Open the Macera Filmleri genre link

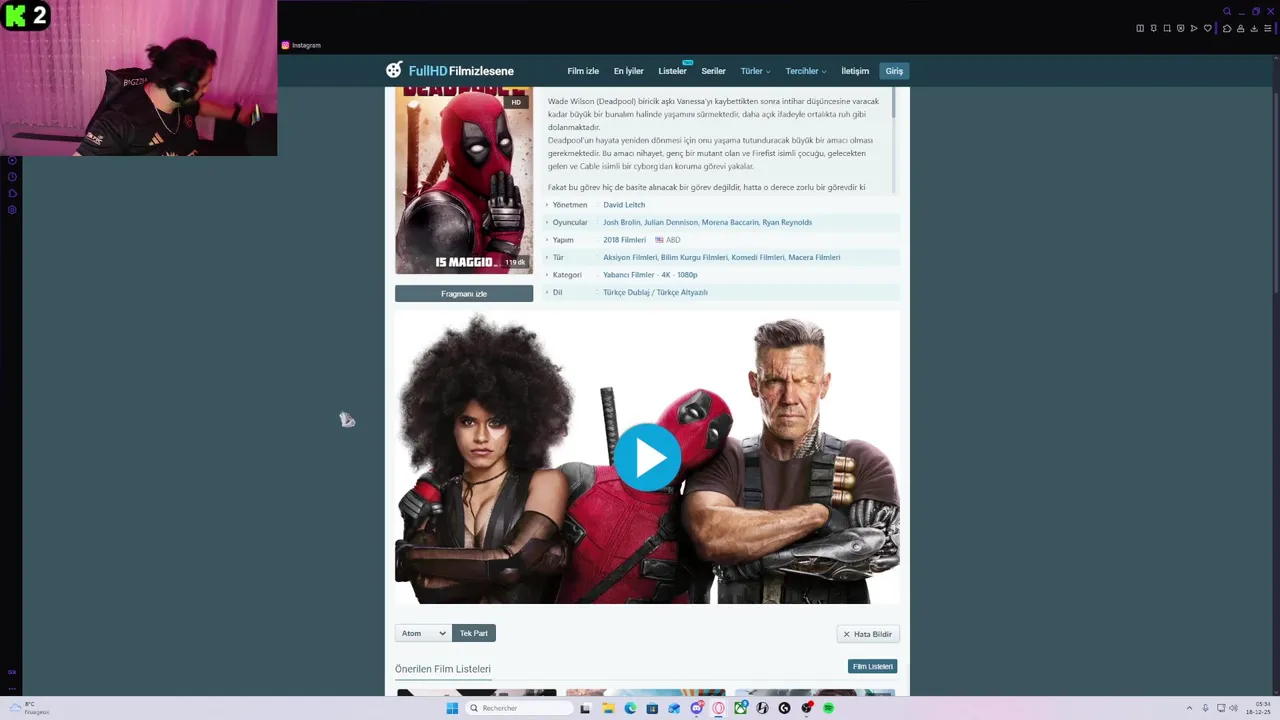(814, 257)
